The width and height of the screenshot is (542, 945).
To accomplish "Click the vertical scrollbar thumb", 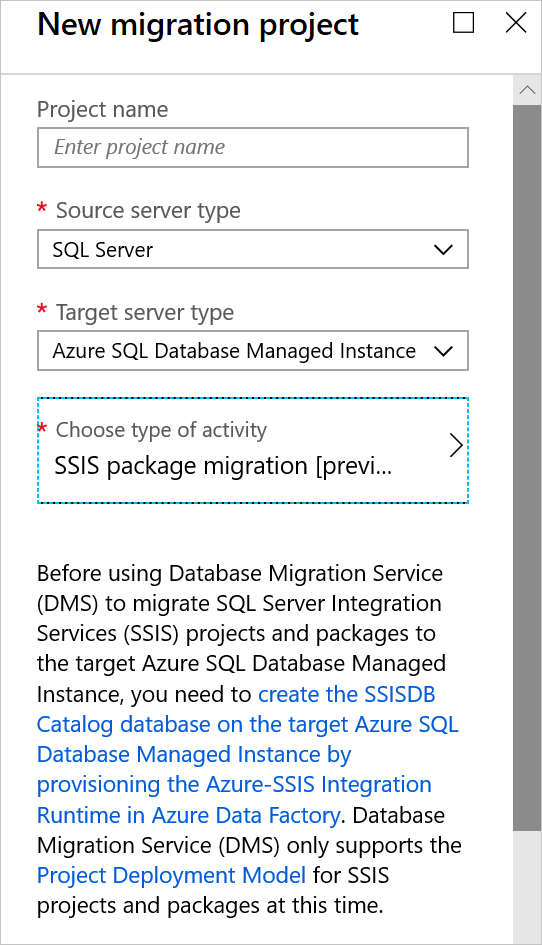I will (x=527, y=468).
